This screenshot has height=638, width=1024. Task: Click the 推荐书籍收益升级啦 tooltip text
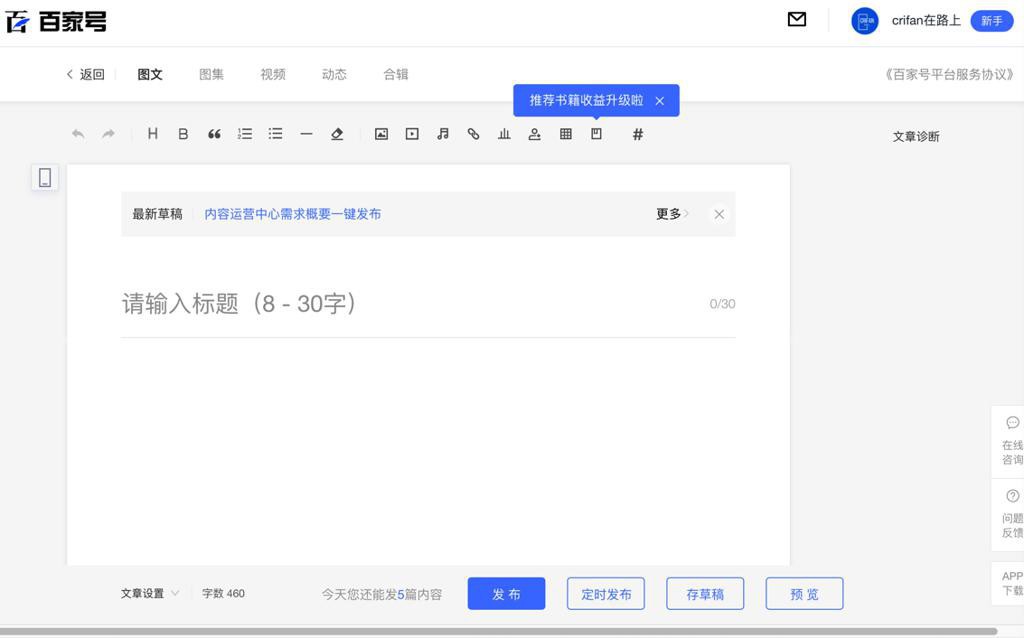tap(586, 101)
